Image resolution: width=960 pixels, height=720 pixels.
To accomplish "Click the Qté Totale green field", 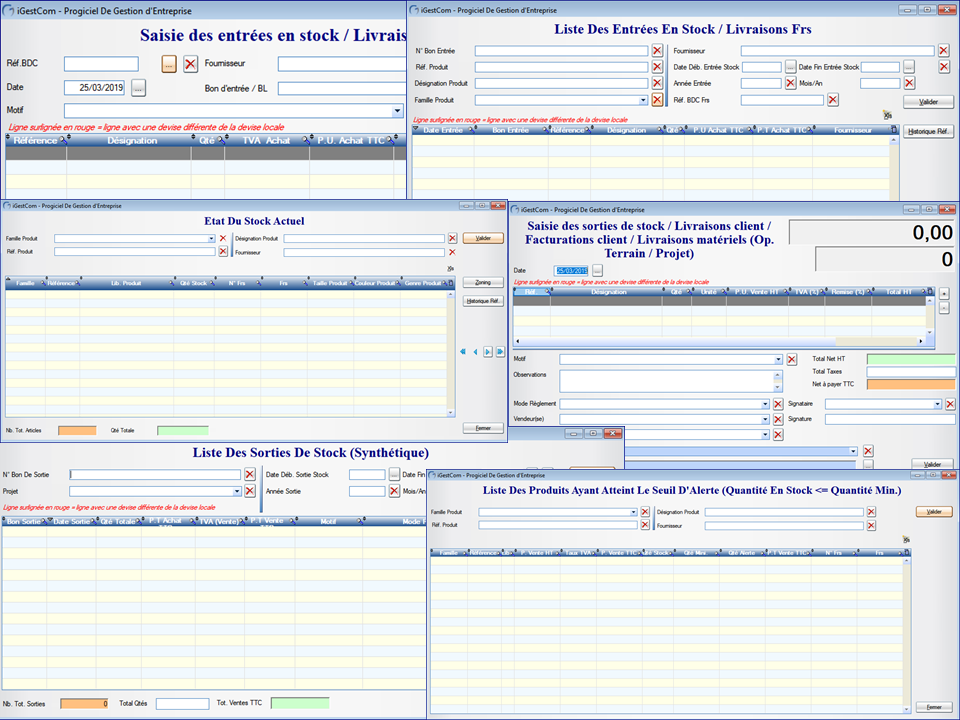I will coord(182,430).
